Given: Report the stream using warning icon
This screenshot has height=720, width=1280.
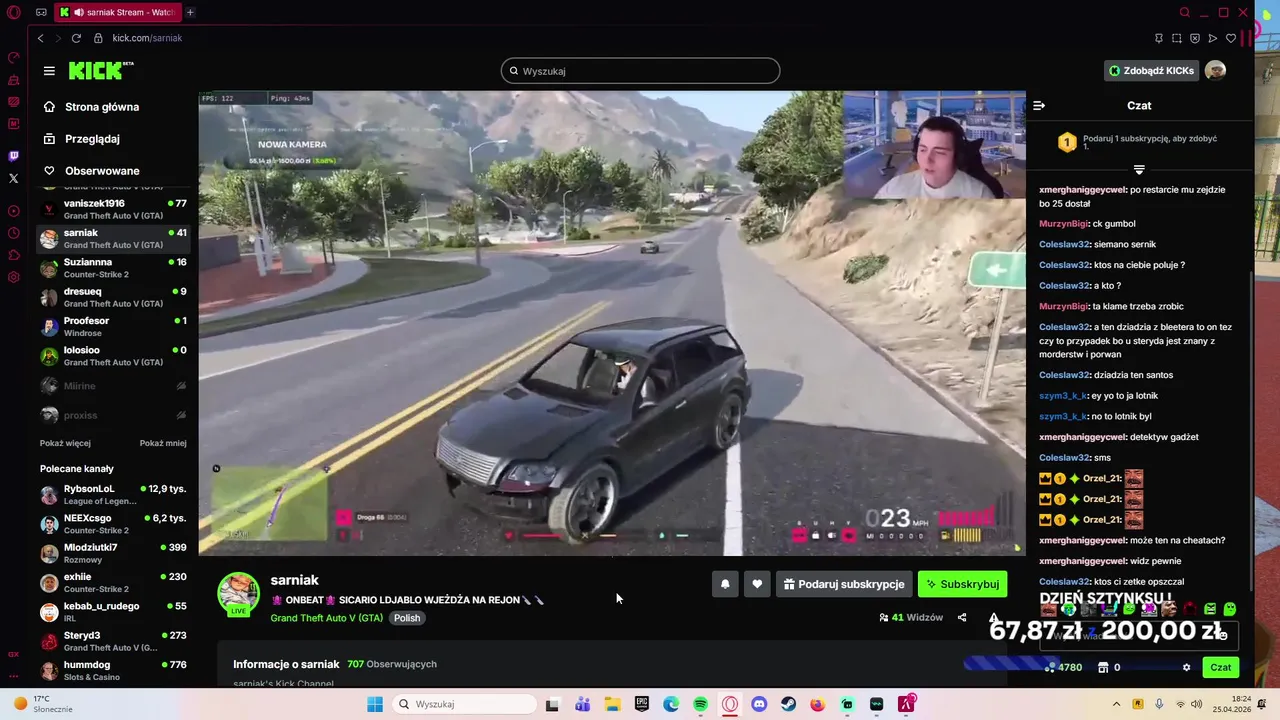Looking at the screenshot, I should [x=993, y=617].
